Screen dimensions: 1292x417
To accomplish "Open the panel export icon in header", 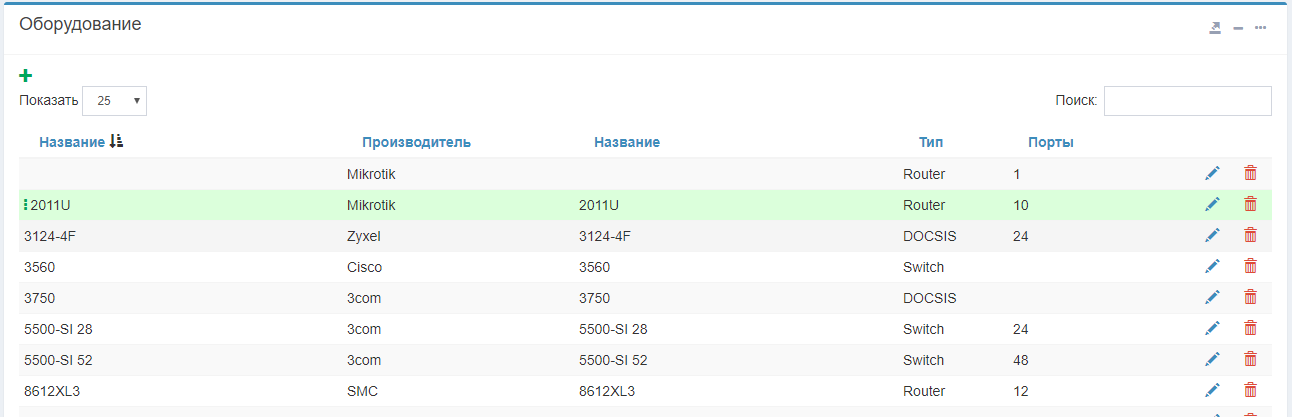I will pyautogui.click(x=1215, y=28).
